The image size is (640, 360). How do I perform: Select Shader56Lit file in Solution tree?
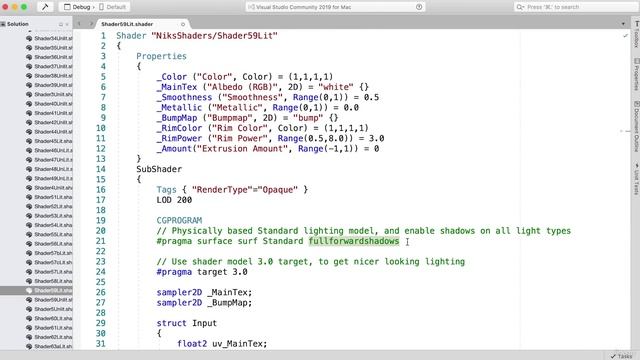[49, 244]
